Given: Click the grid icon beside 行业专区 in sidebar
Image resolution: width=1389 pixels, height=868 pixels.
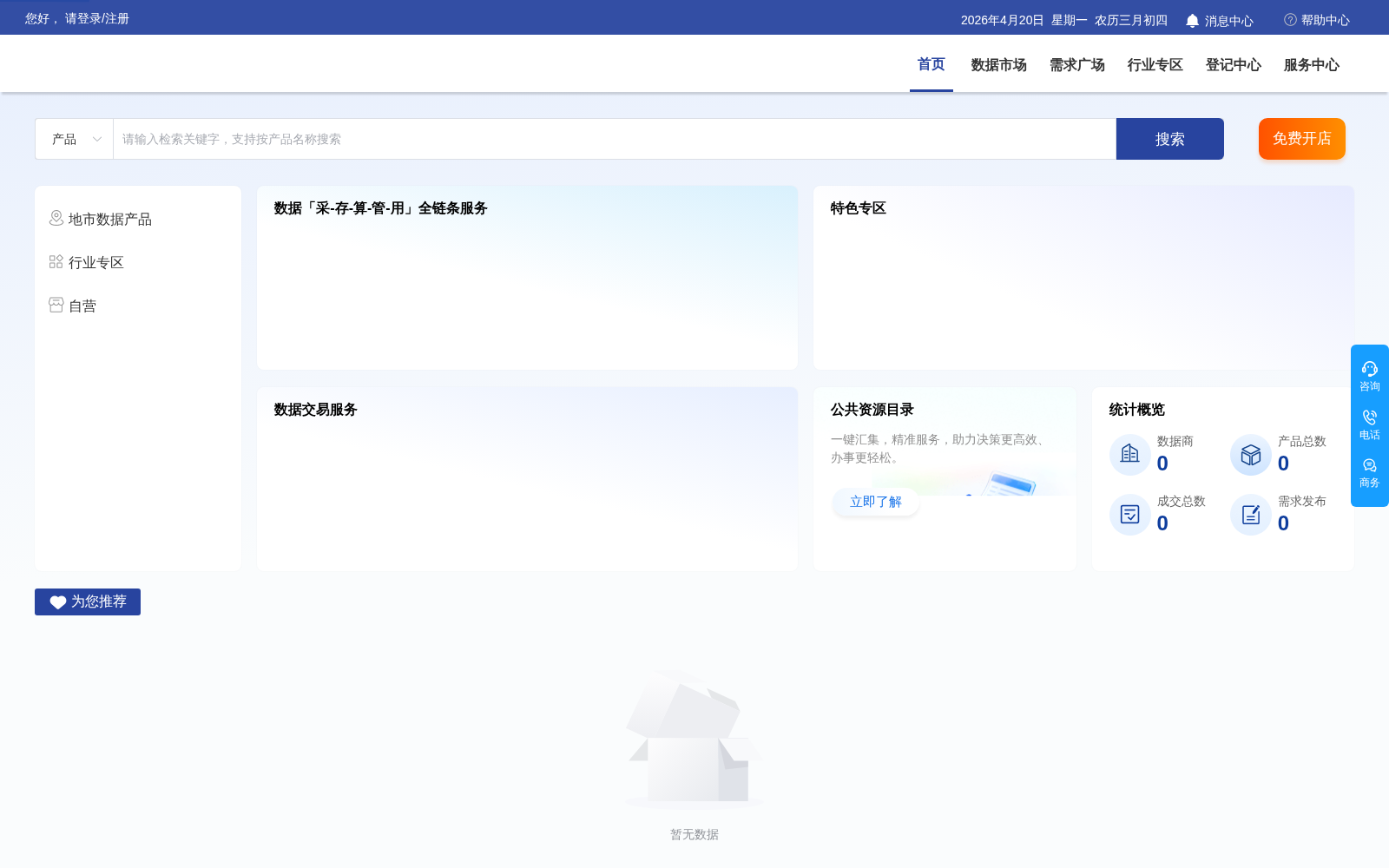Looking at the screenshot, I should tap(56, 261).
